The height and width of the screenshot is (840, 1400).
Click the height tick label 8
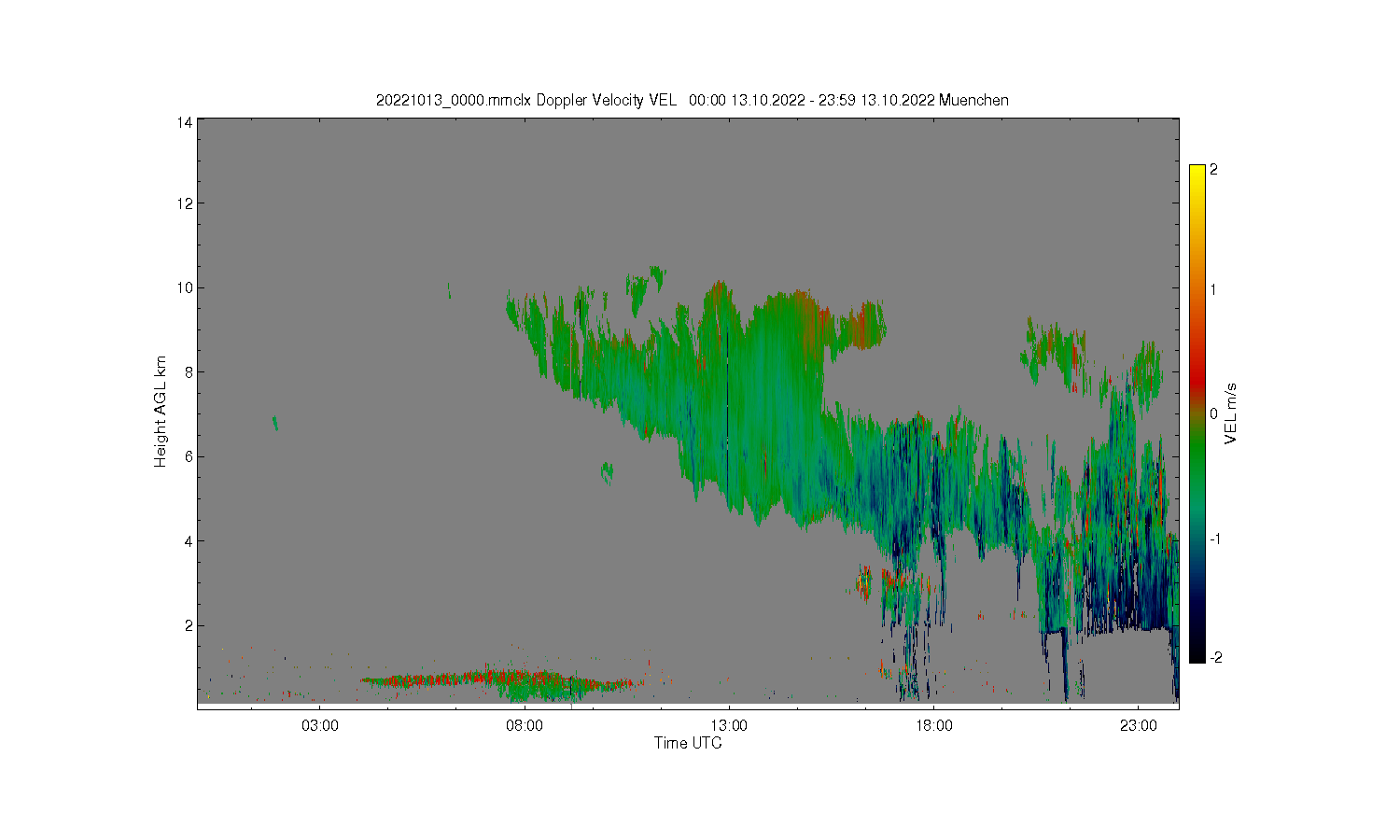189,372
